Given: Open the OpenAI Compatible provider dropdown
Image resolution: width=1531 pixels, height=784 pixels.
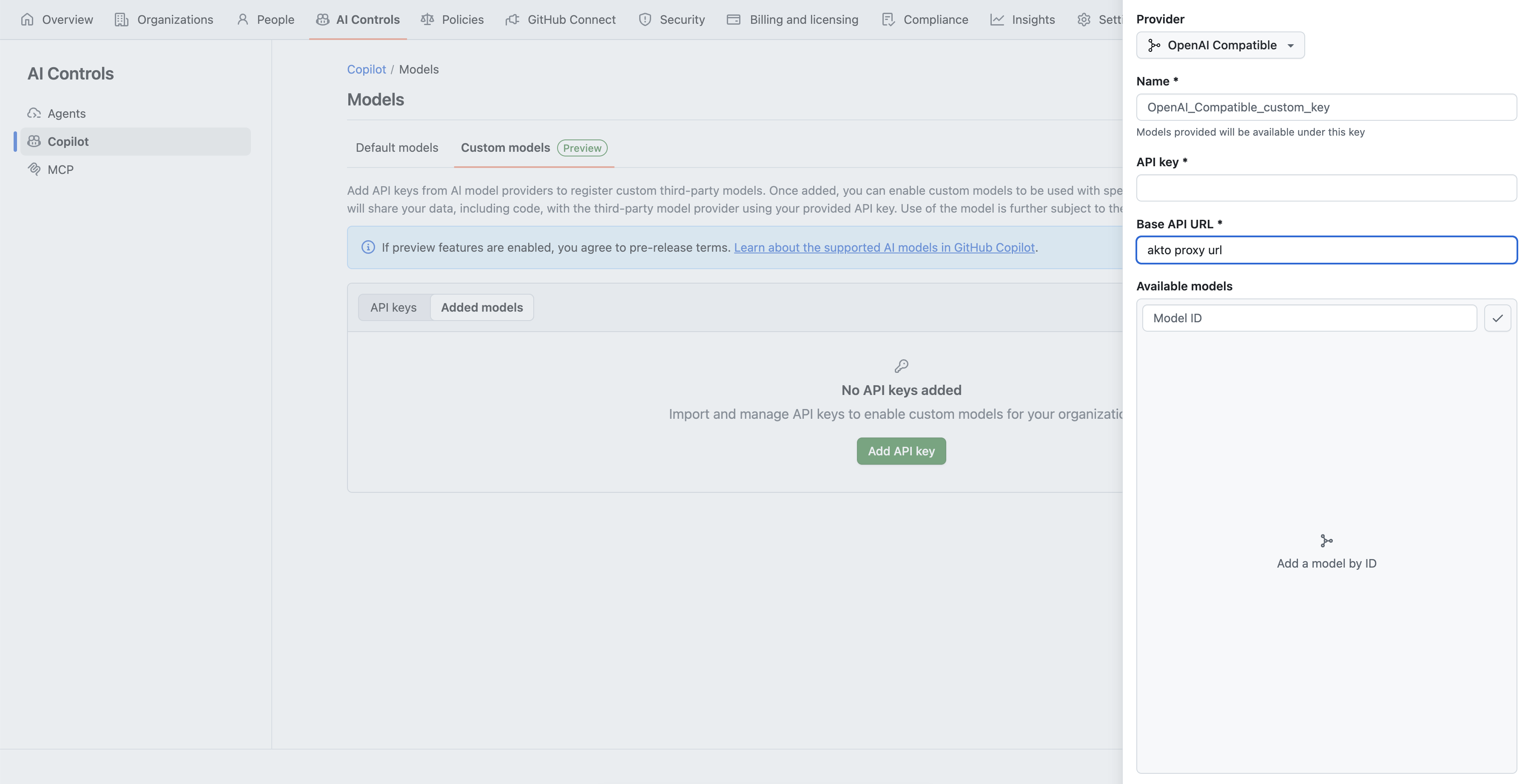Looking at the screenshot, I should tap(1220, 45).
